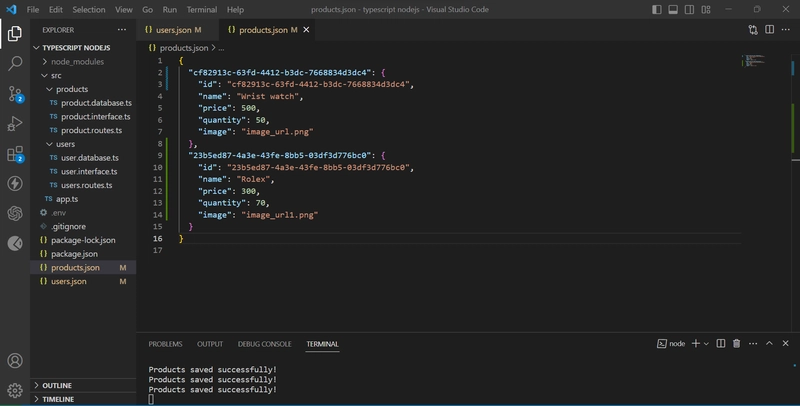
Task: Kill terminal with trash icon
Action: point(737,344)
